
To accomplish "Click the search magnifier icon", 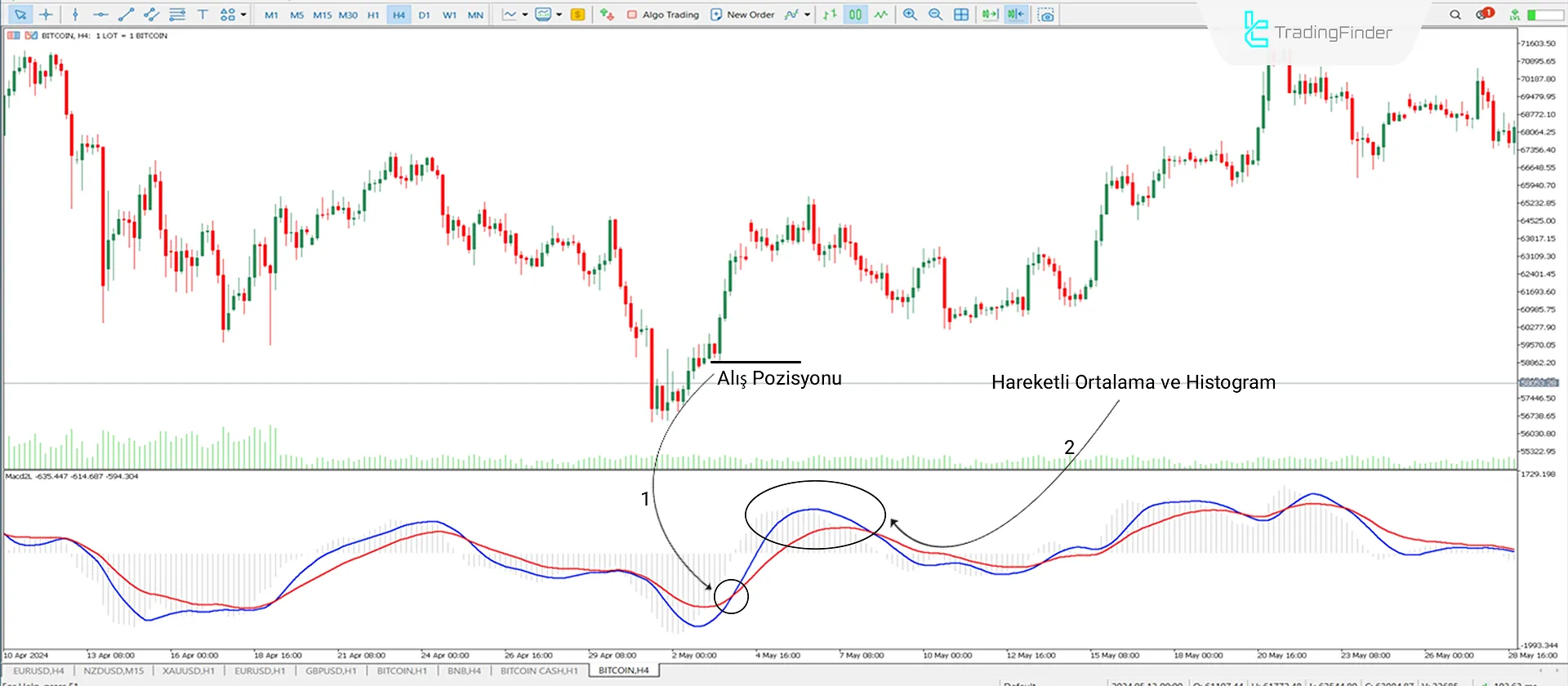I will click(1455, 15).
